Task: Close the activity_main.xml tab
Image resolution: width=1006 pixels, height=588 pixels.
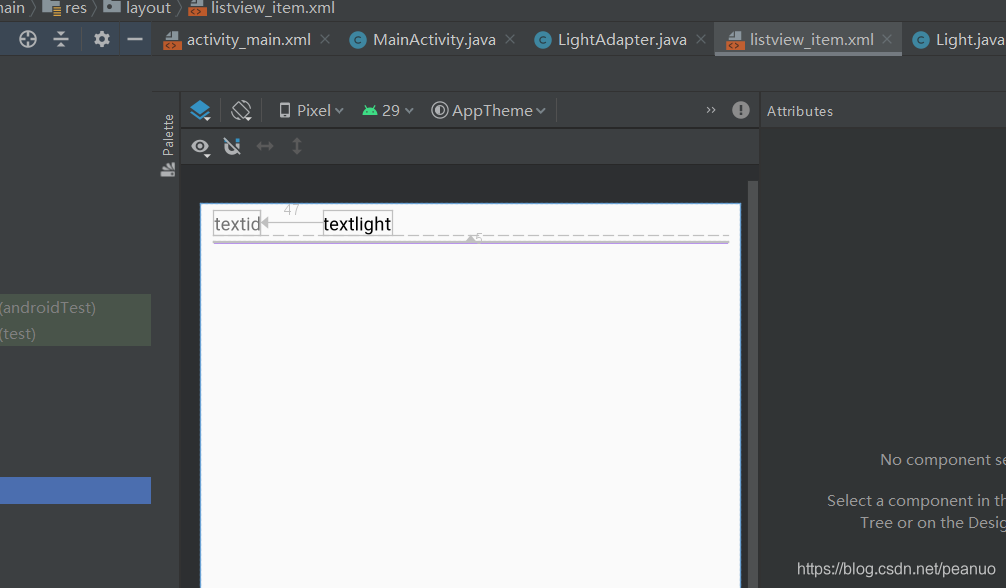Action: click(x=325, y=39)
